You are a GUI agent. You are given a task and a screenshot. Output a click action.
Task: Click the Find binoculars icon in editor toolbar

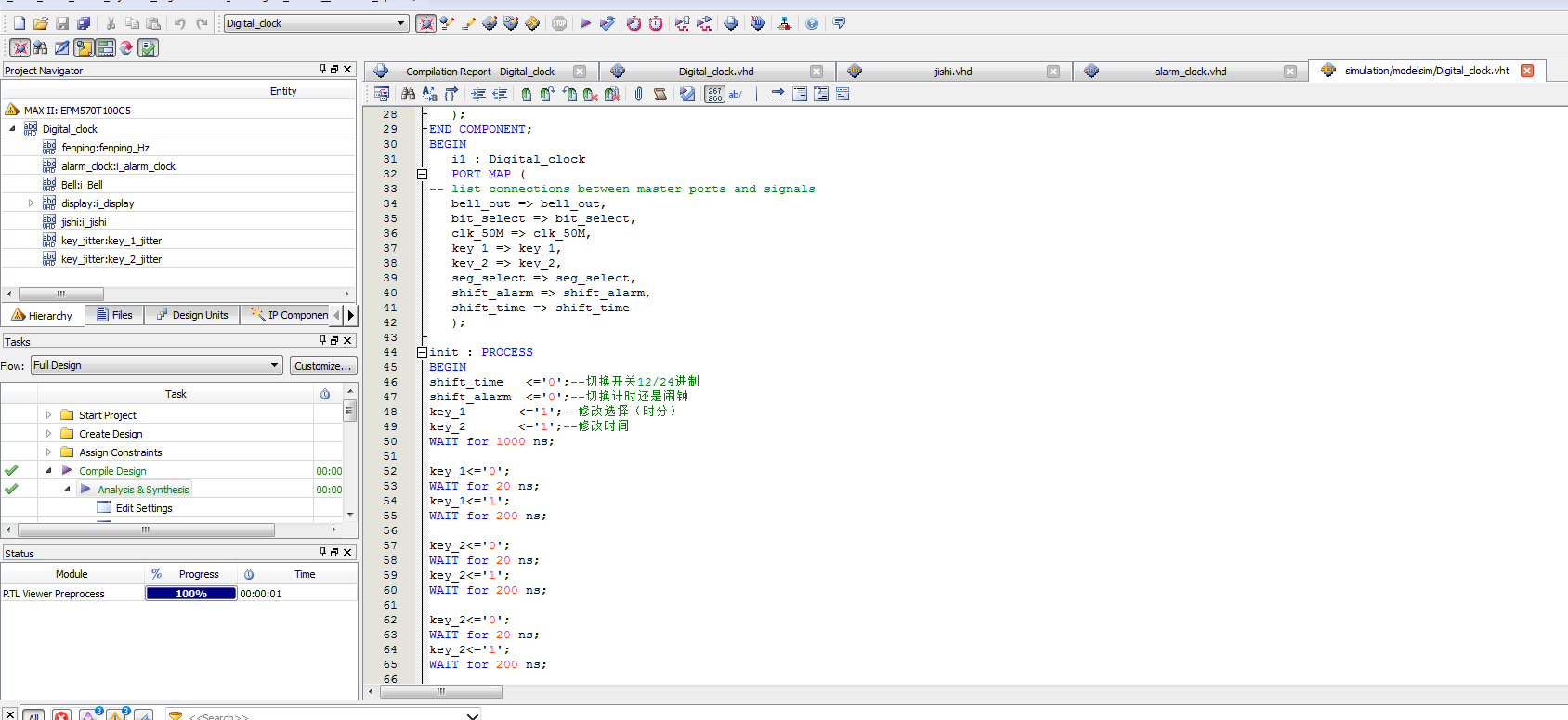click(408, 94)
